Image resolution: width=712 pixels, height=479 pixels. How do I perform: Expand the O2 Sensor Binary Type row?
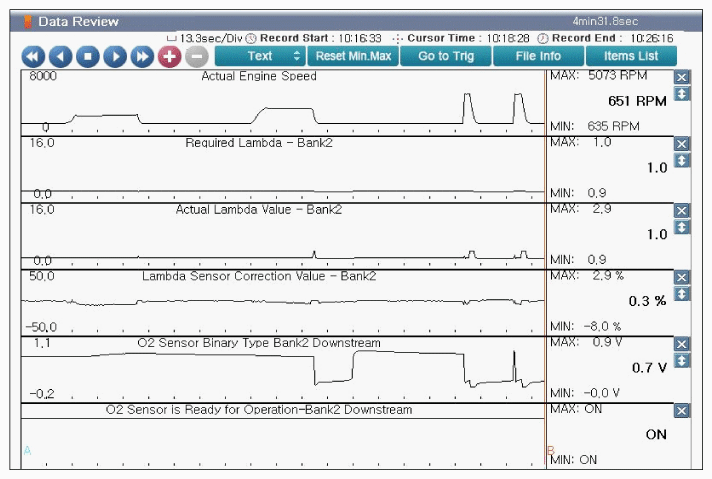[x=682, y=360]
